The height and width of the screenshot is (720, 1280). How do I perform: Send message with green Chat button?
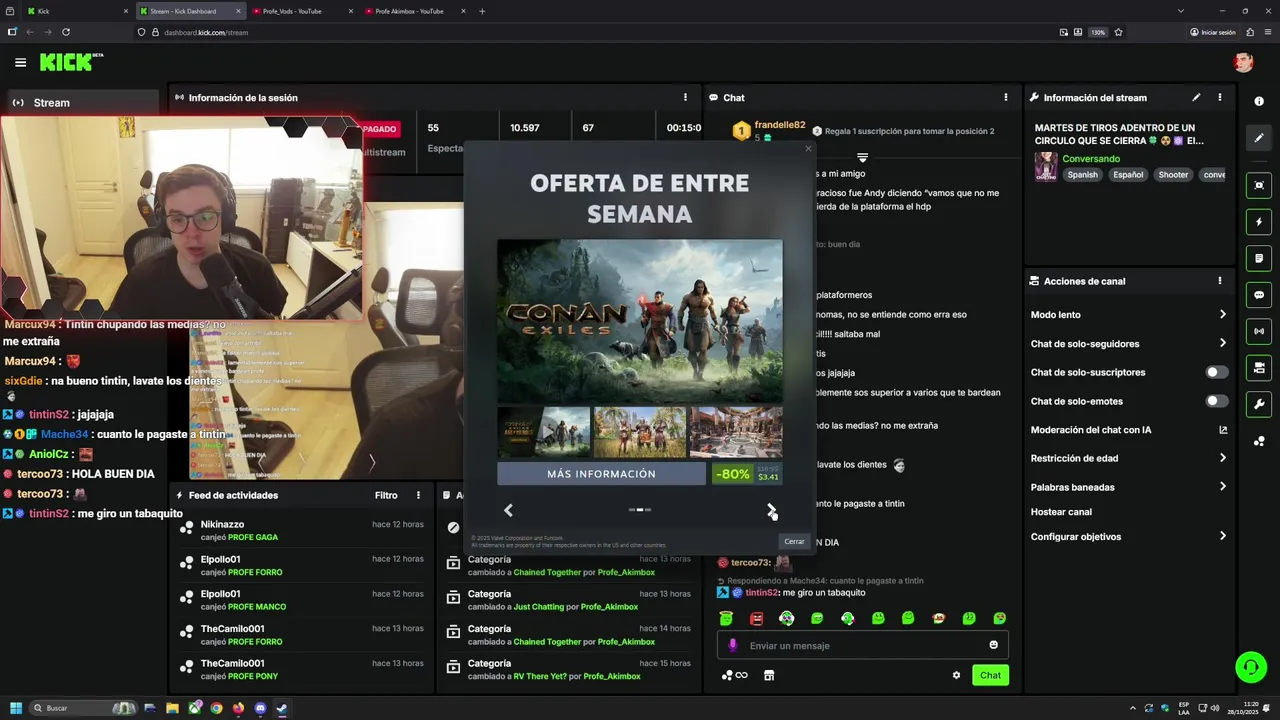pyautogui.click(x=990, y=675)
